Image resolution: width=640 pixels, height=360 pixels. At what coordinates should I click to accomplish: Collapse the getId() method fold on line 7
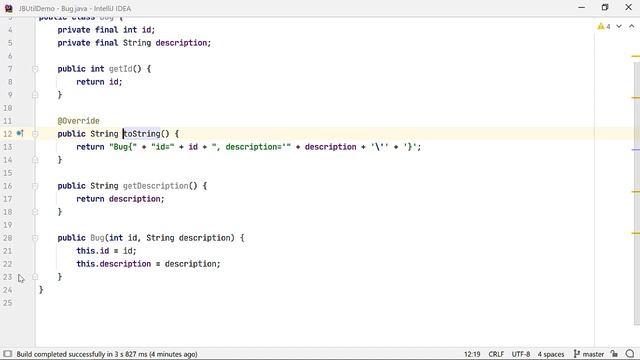tap(35, 69)
